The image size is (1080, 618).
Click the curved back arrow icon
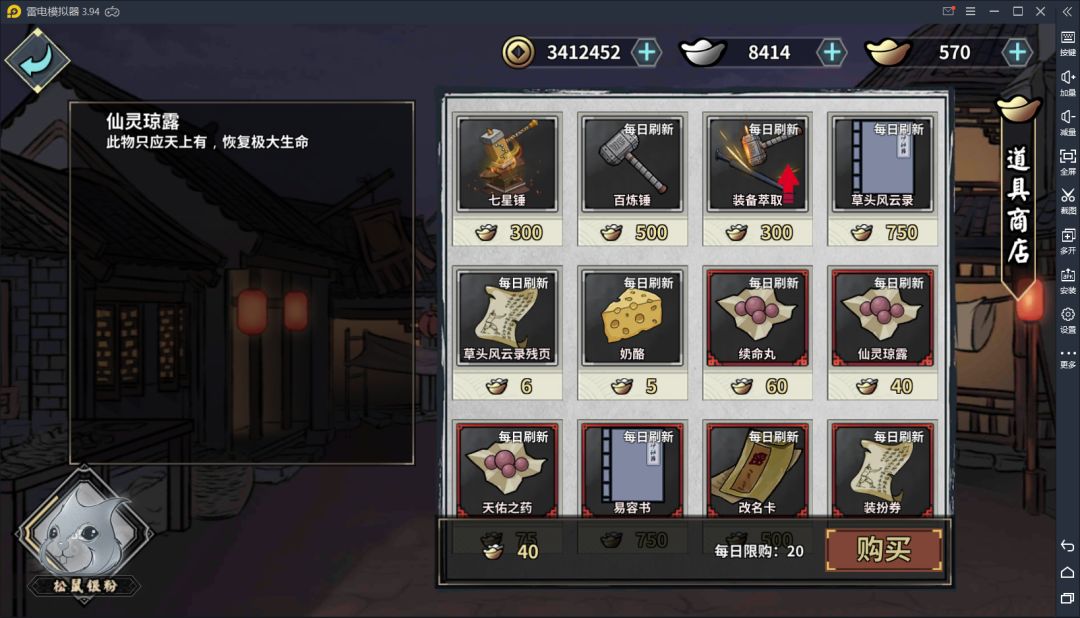click(37, 61)
